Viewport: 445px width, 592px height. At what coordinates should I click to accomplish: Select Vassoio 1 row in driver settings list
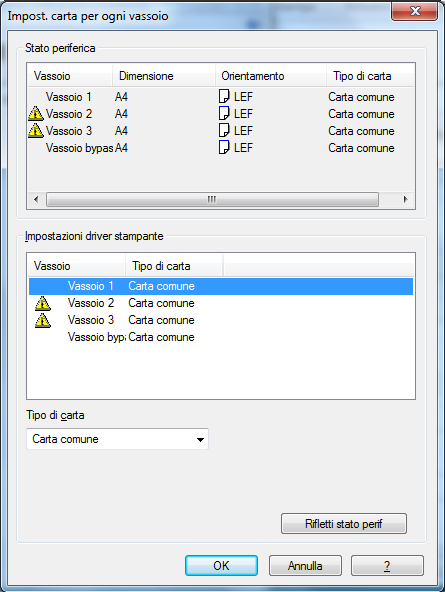[x=221, y=286]
